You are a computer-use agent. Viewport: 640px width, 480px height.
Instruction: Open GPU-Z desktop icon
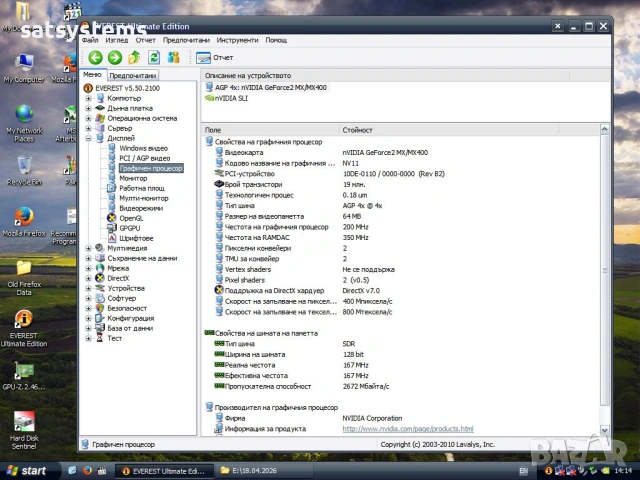click(24, 376)
